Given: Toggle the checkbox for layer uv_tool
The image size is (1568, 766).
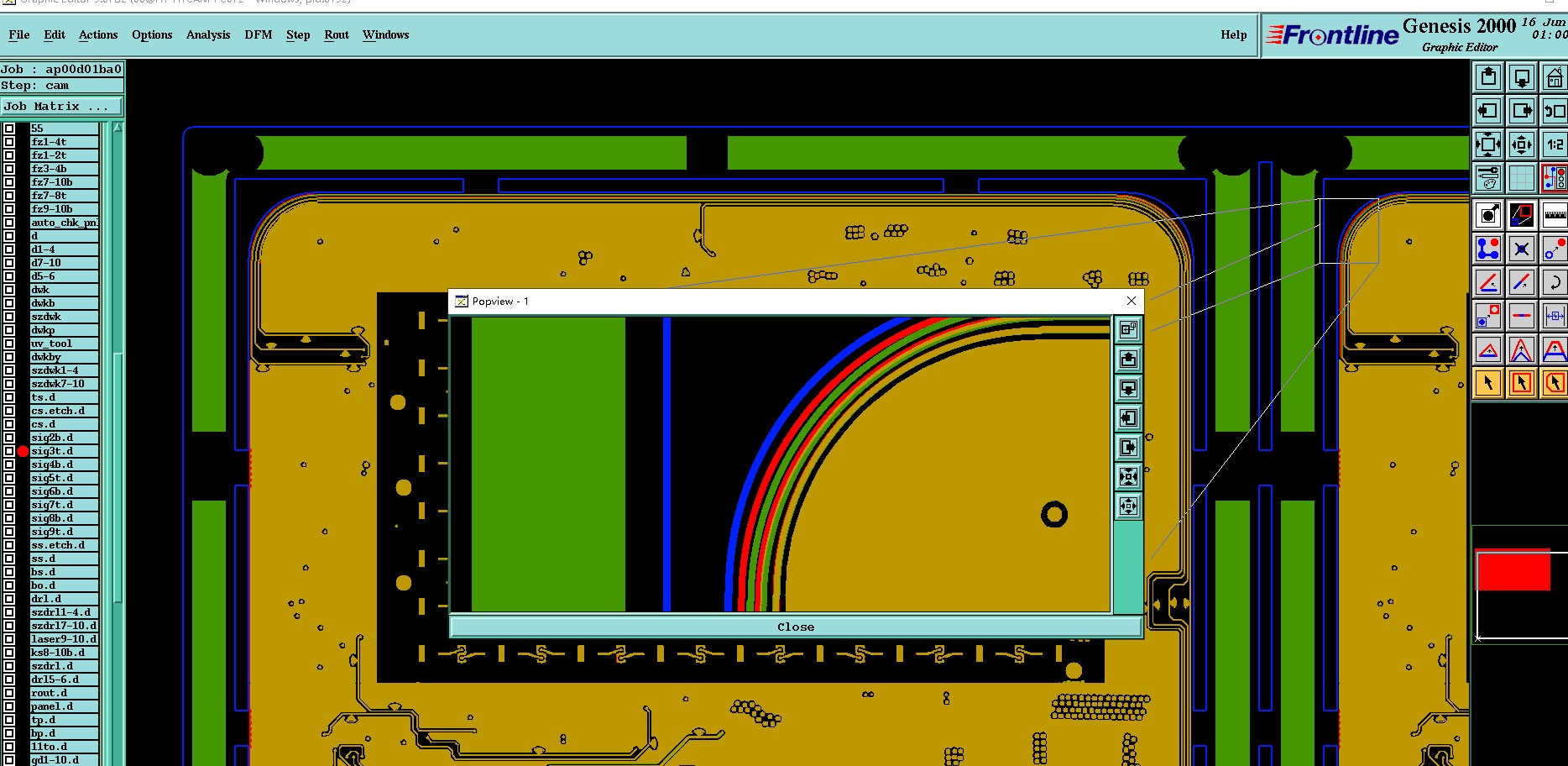Looking at the screenshot, I should click(x=9, y=344).
